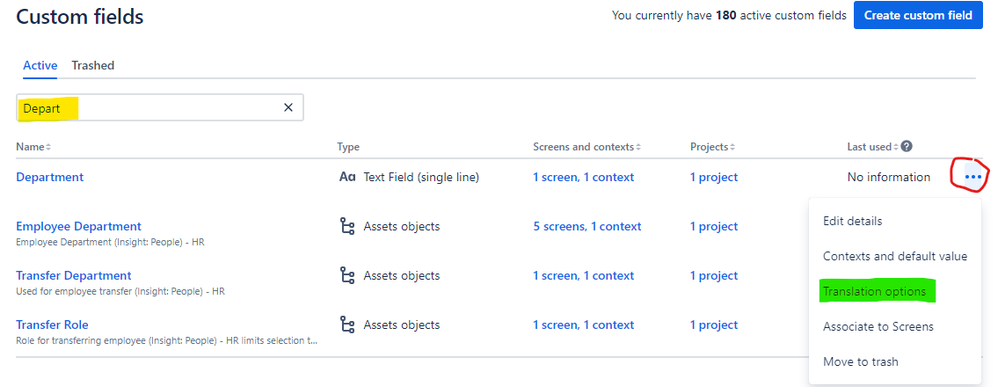Click the Text Field type icon for Department

tap(348, 178)
